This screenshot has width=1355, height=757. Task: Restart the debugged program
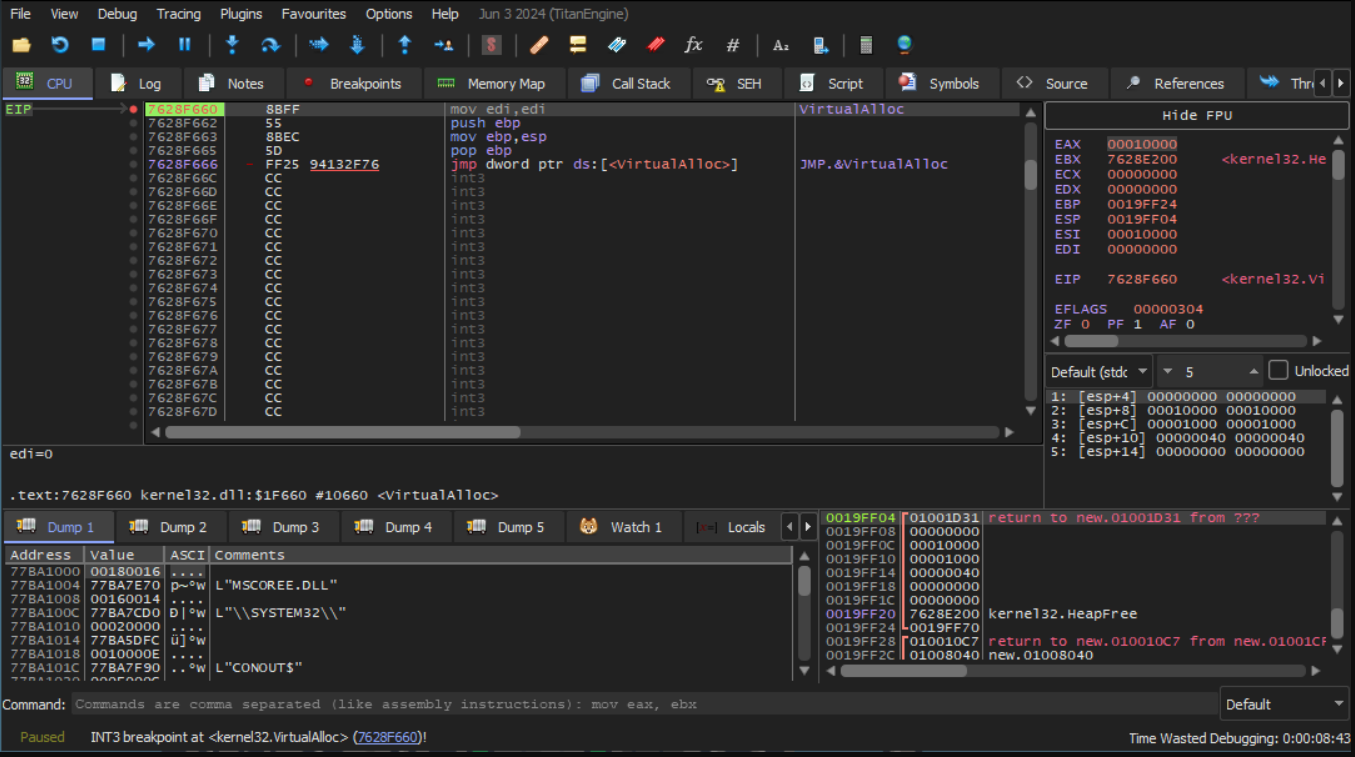click(60, 45)
